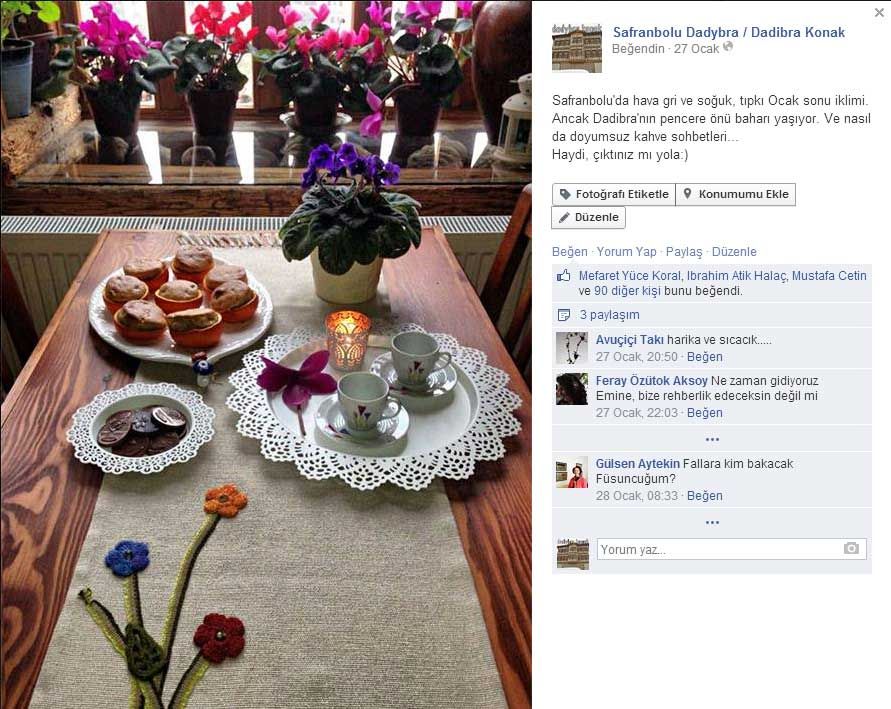Click Gülsen Aytekin commenter avatar
891x709 pixels.
pyautogui.click(x=572, y=472)
